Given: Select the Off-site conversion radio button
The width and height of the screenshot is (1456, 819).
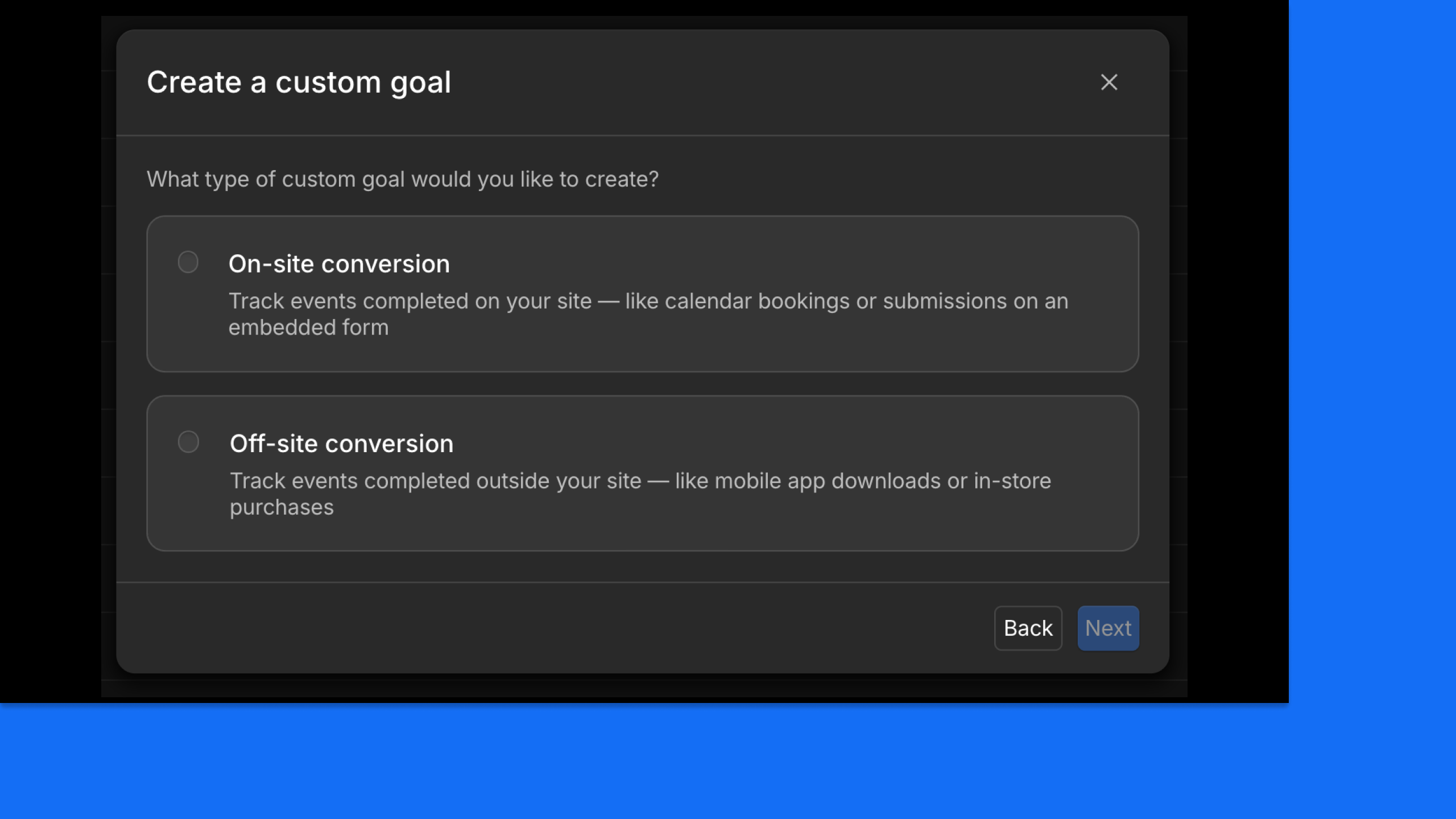Looking at the screenshot, I should click(x=188, y=441).
